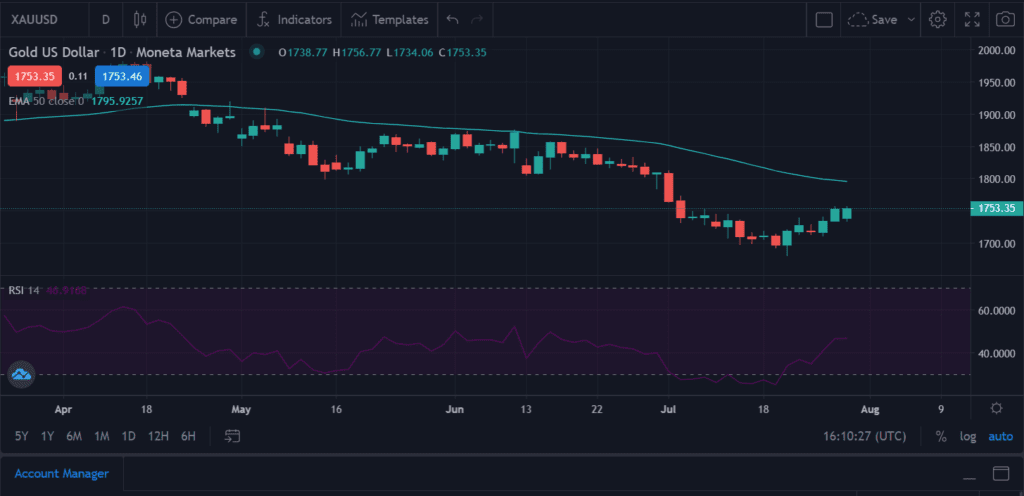Open the Indicators menu
Viewport: 1024px width, 496px height.
[x=294, y=20]
